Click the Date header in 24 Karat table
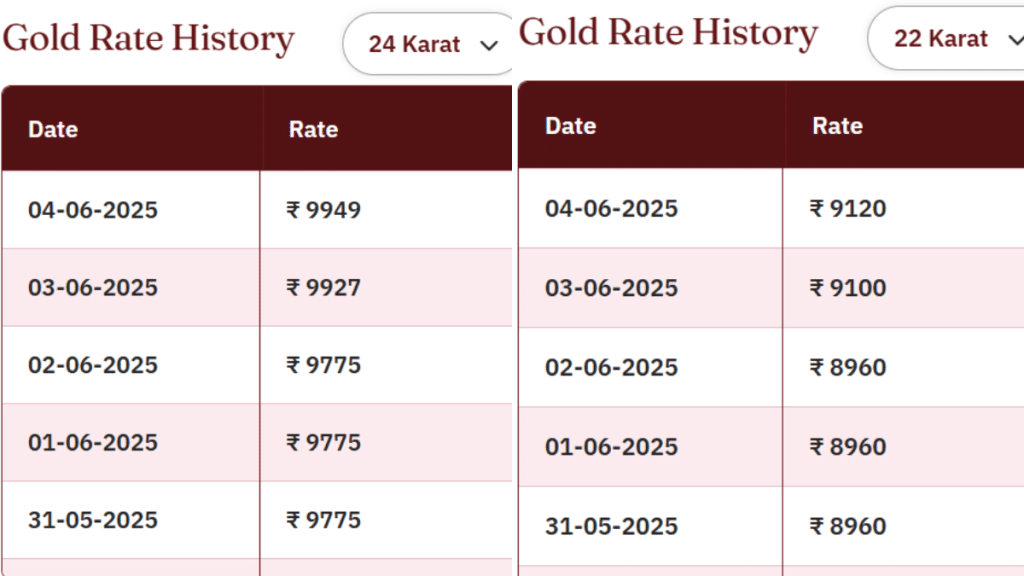Viewport: 1024px width, 576px height. point(53,129)
